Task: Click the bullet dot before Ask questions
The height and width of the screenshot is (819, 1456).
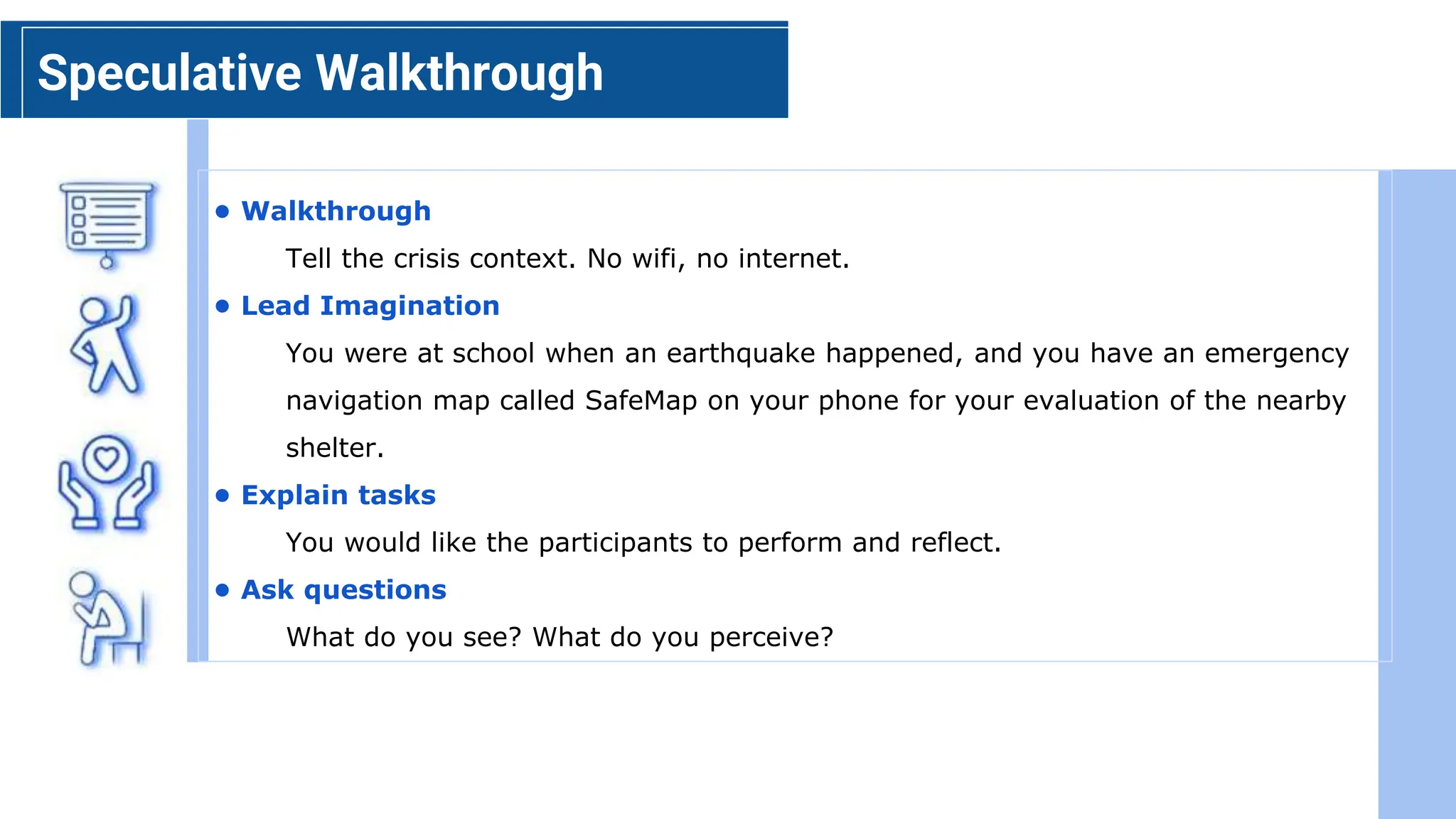Action: (x=223, y=590)
